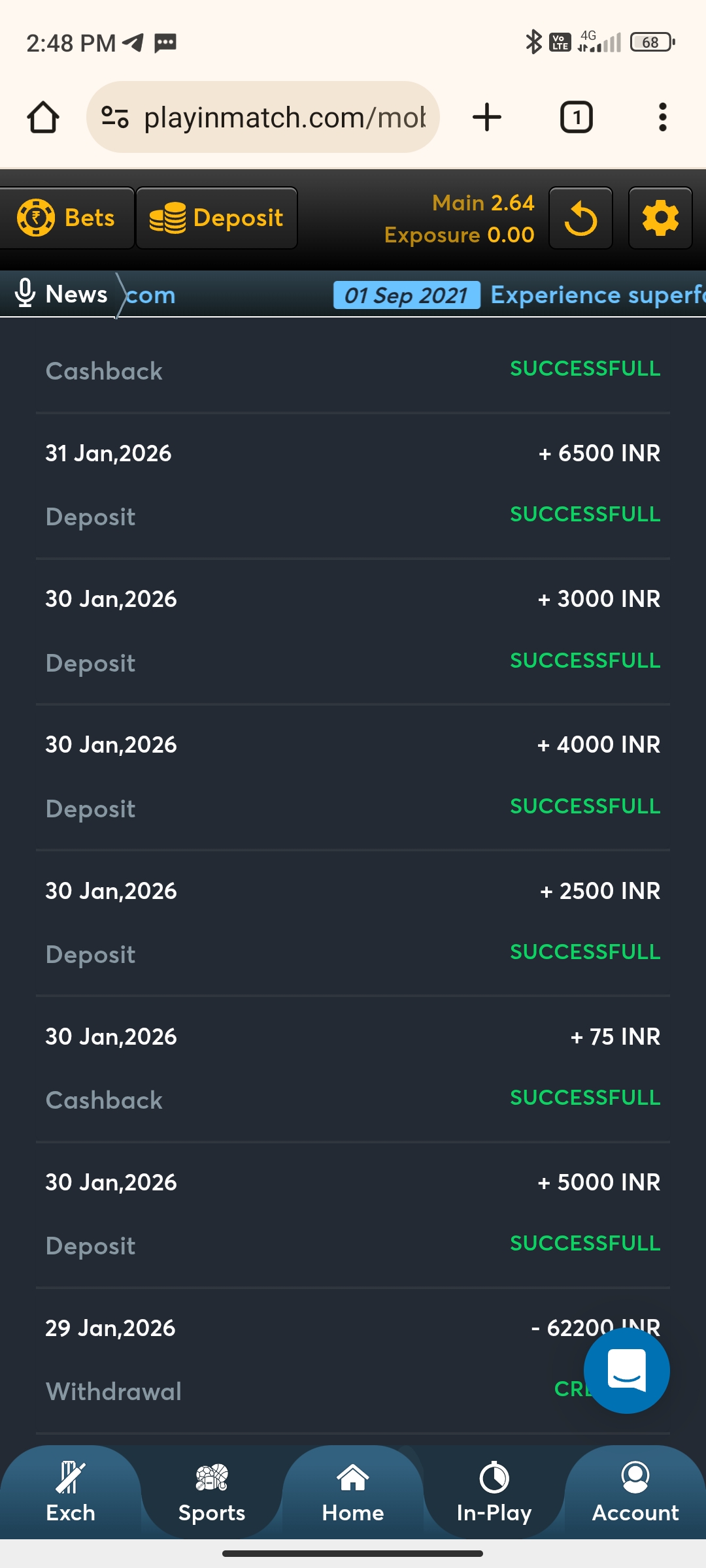Screen dimensions: 706x1568
Task: Select the 31 Jan 6500 INR deposit
Action: click(x=353, y=485)
